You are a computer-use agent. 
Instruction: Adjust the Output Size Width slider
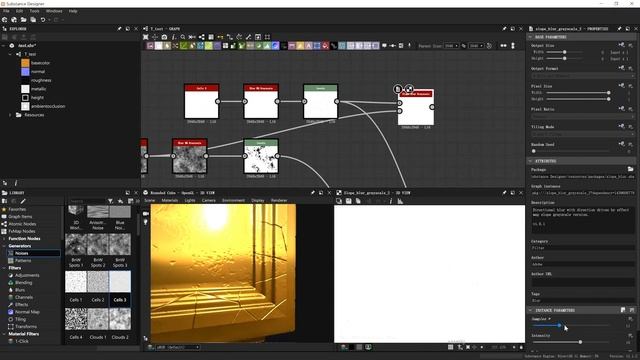click(x=564, y=52)
